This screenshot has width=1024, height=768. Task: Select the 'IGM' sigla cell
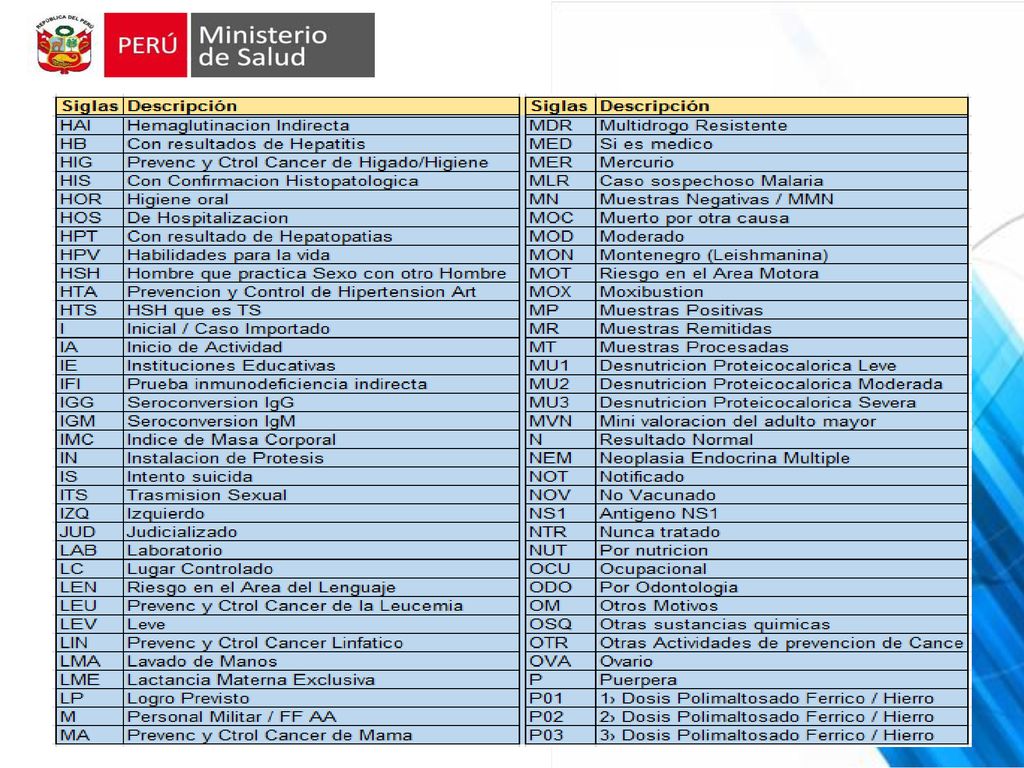pos(89,421)
